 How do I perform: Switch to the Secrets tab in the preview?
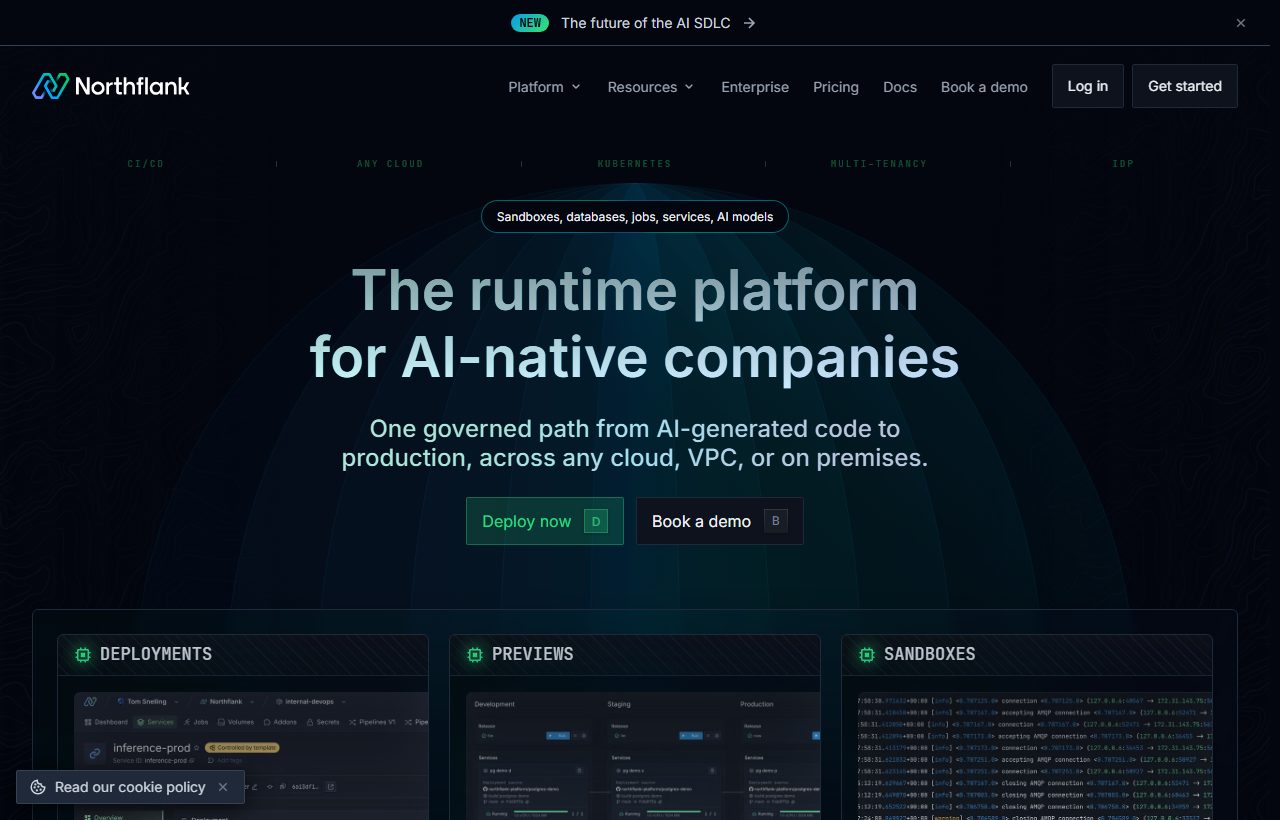323,722
